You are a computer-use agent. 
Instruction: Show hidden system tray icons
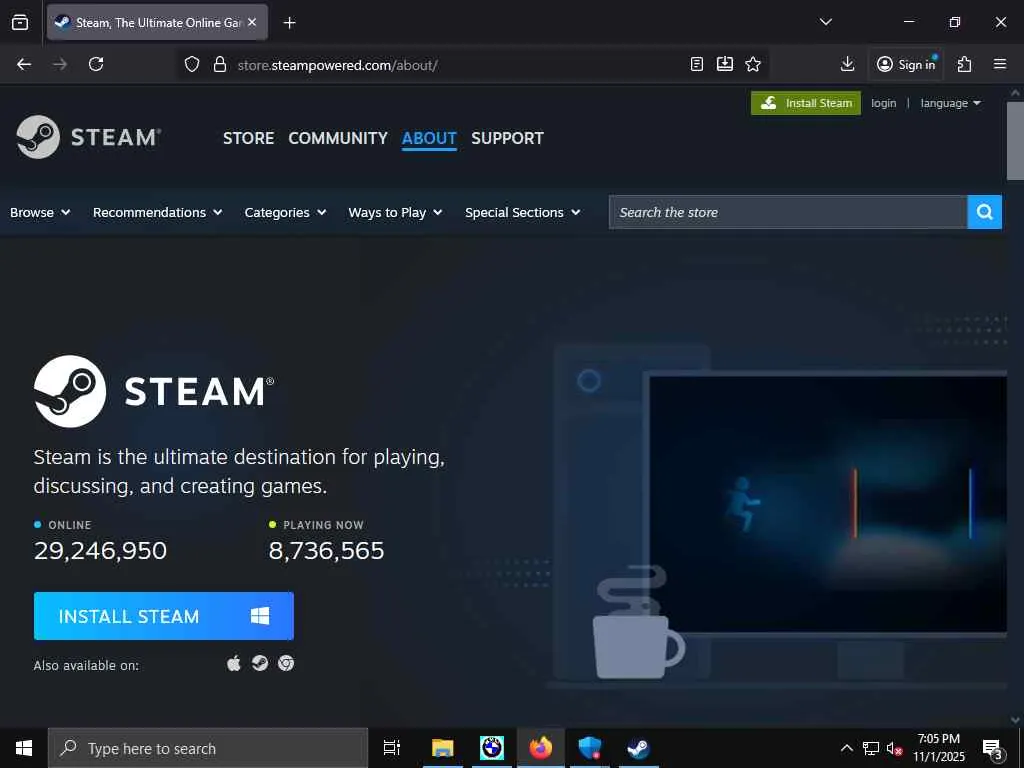pyautogui.click(x=846, y=748)
